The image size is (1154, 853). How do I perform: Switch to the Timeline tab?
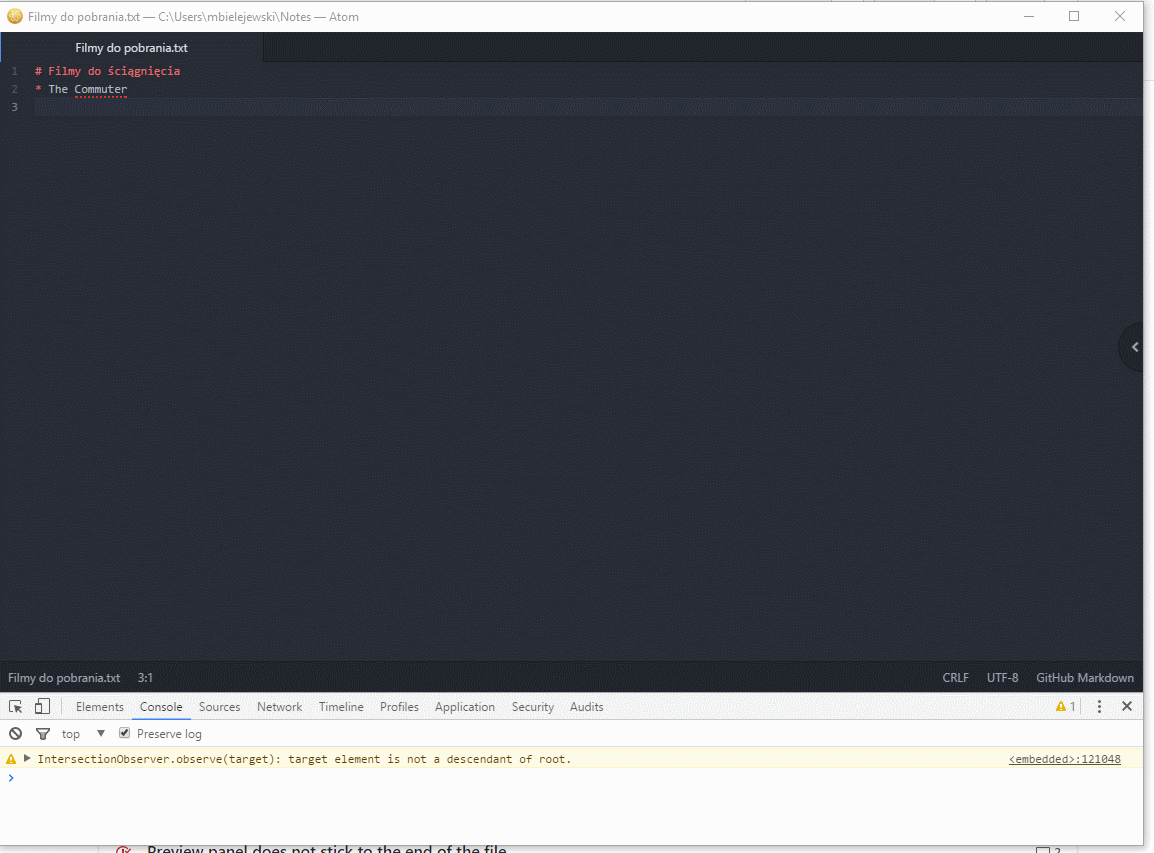click(341, 707)
